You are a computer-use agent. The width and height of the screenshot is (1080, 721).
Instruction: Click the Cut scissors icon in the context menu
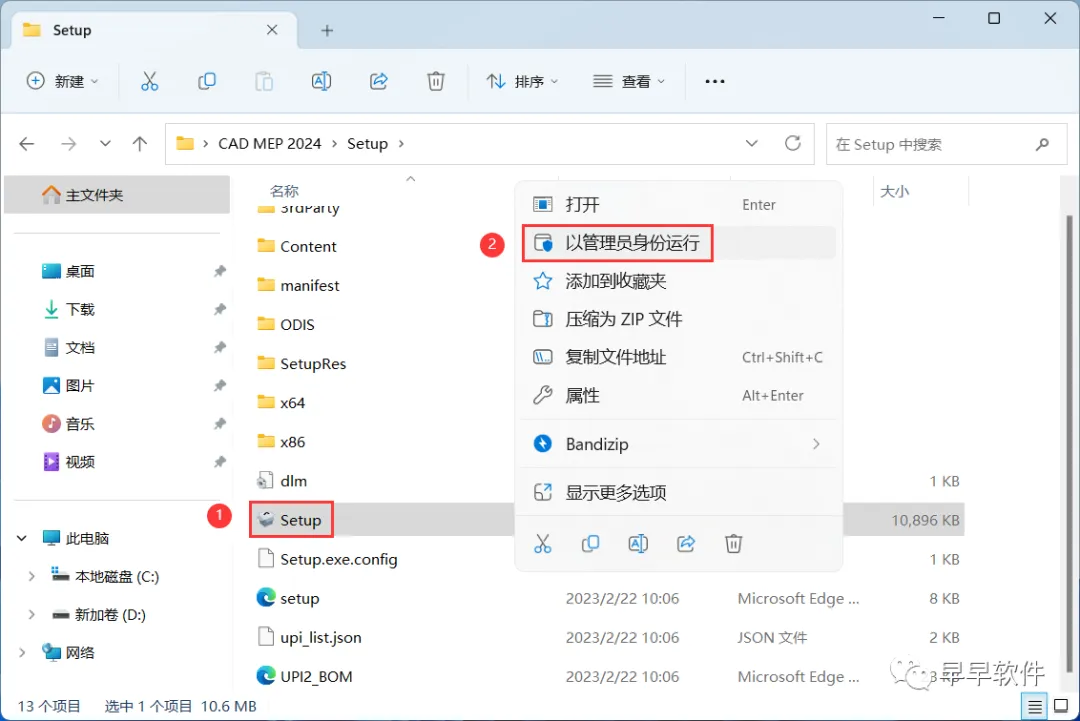[543, 544]
